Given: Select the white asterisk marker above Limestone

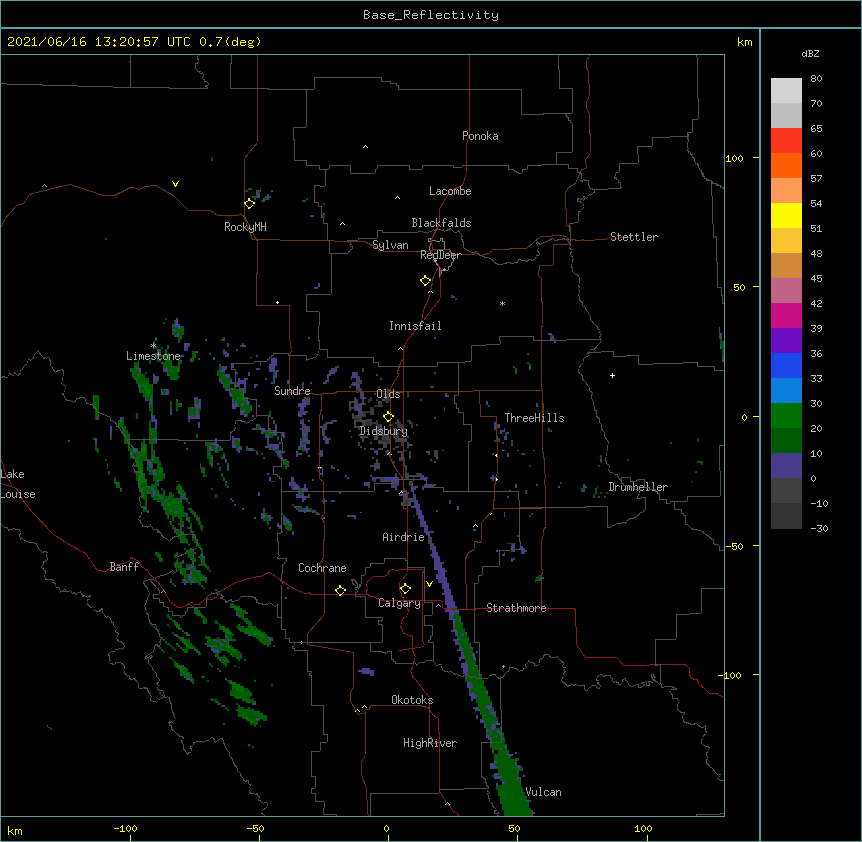Looking at the screenshot, I should [153, 345].
